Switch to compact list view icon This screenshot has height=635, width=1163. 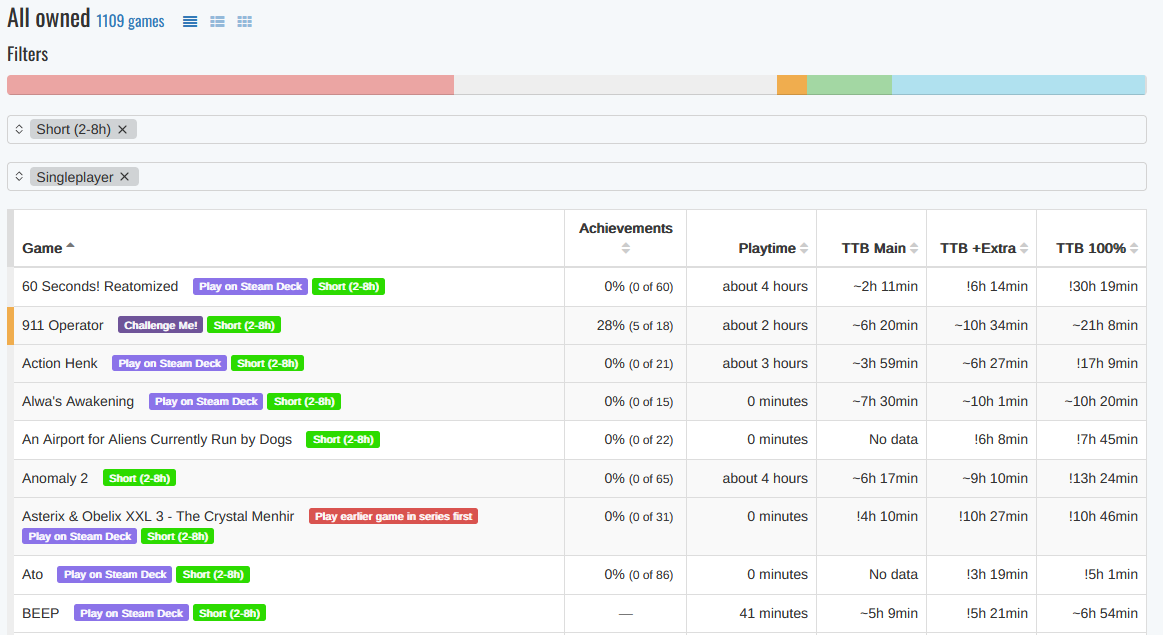(190, 22)
